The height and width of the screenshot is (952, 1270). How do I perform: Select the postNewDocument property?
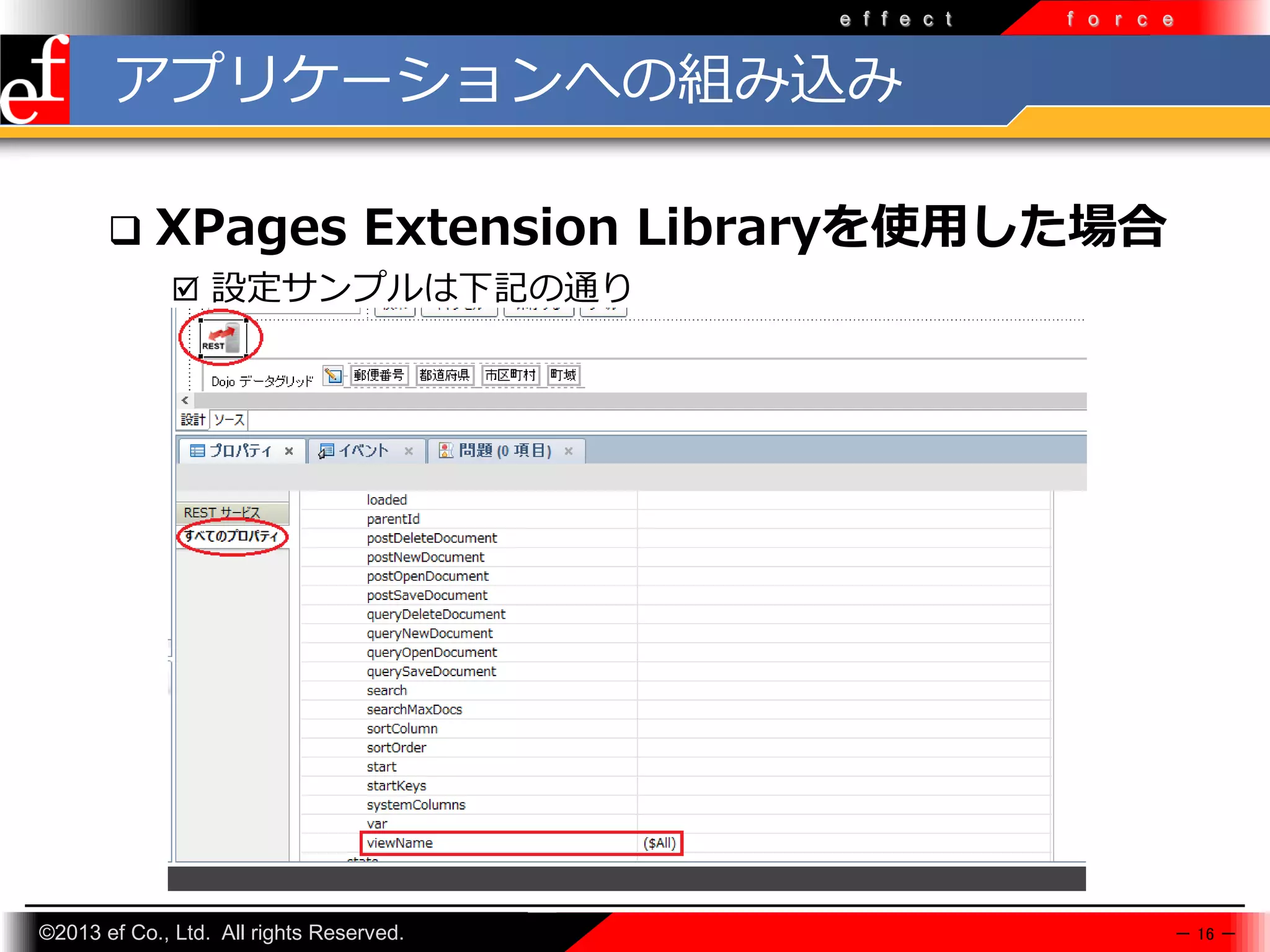(425, 557)
